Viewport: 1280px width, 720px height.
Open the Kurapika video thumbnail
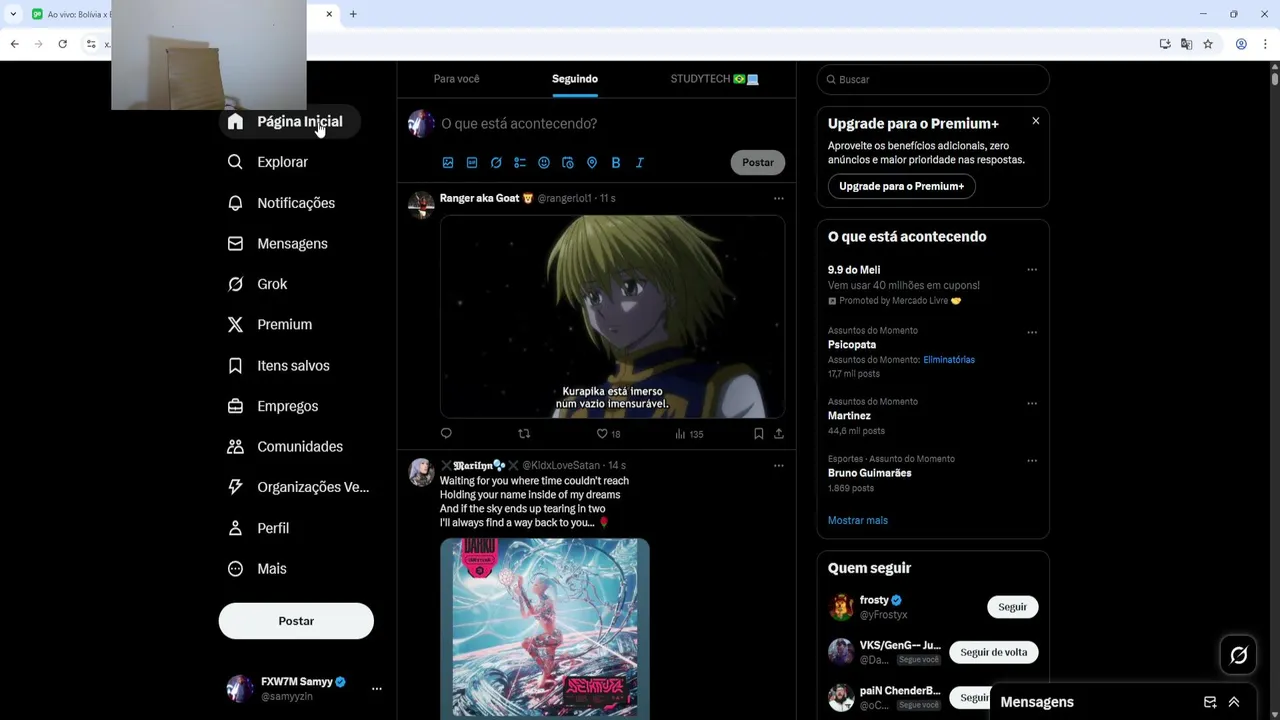point(612,317)
